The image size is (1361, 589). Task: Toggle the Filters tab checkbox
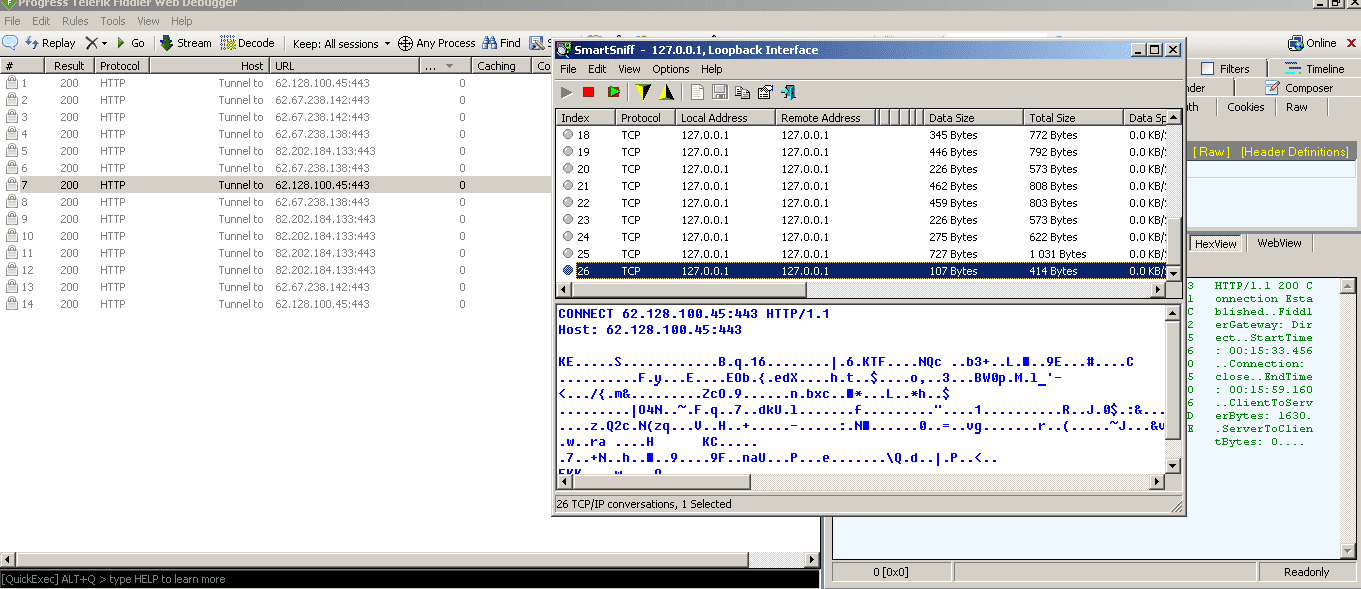tap(1207, 69)
